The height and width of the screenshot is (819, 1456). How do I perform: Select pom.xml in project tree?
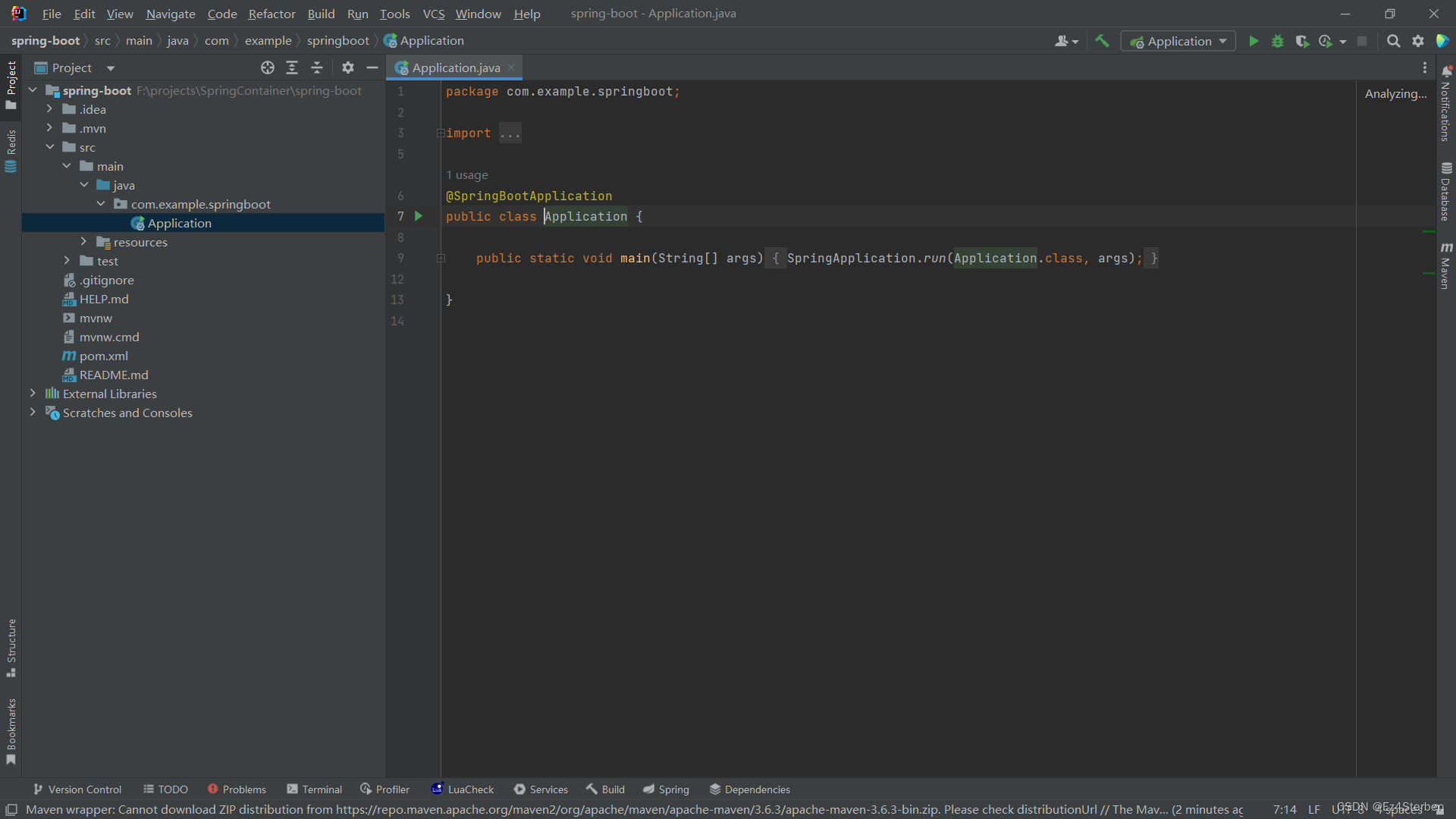104,356
